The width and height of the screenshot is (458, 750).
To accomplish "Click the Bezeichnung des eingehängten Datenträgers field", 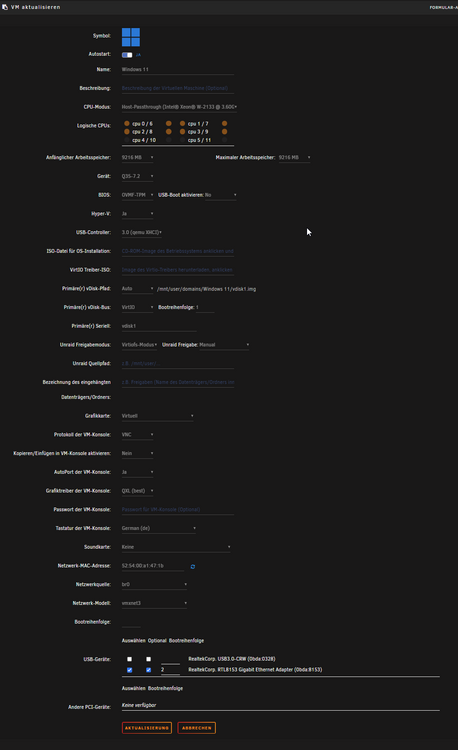I will point(178,382).
